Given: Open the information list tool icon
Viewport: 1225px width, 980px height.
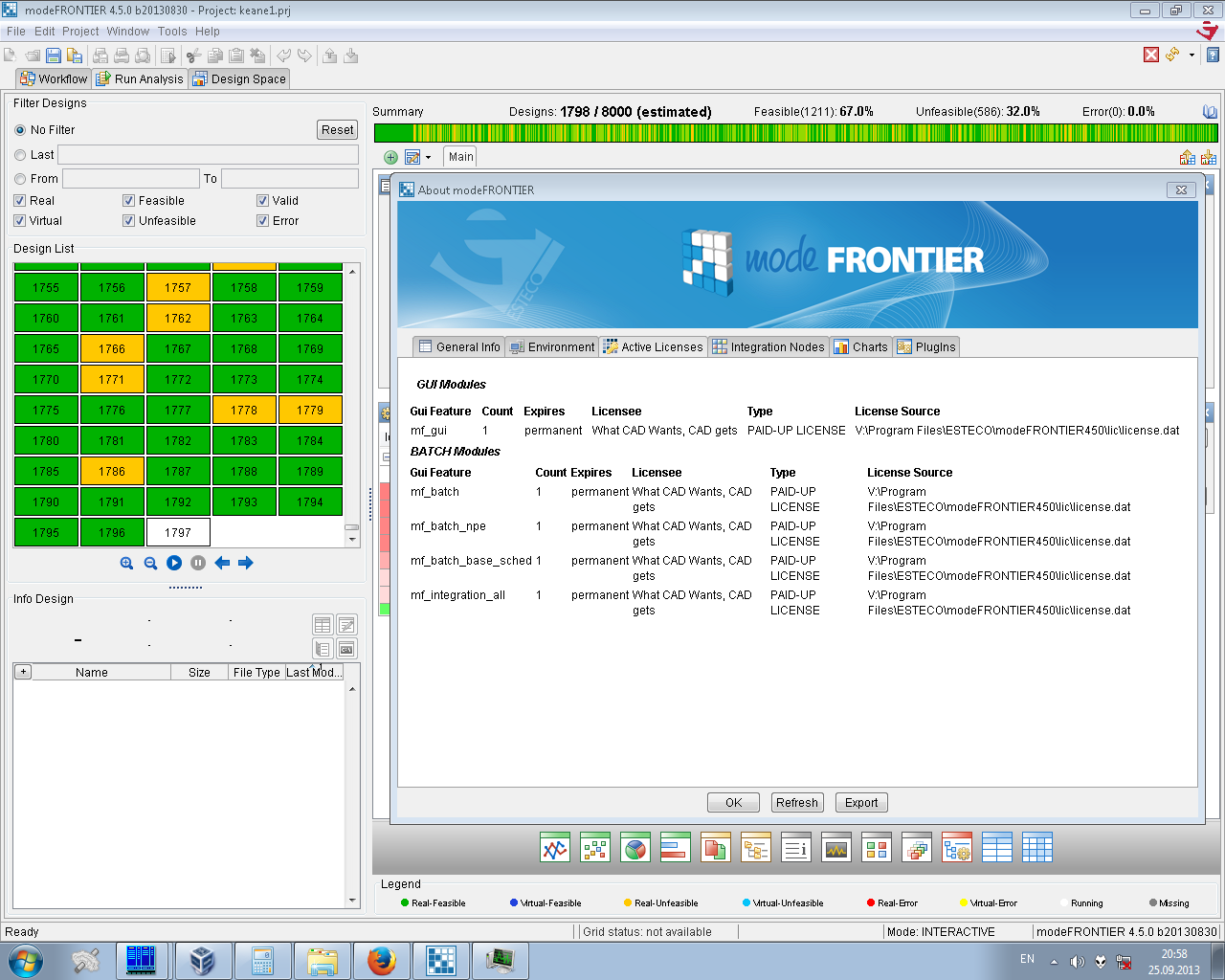Looking at the screenshot, I should click(x=796, y=847).
